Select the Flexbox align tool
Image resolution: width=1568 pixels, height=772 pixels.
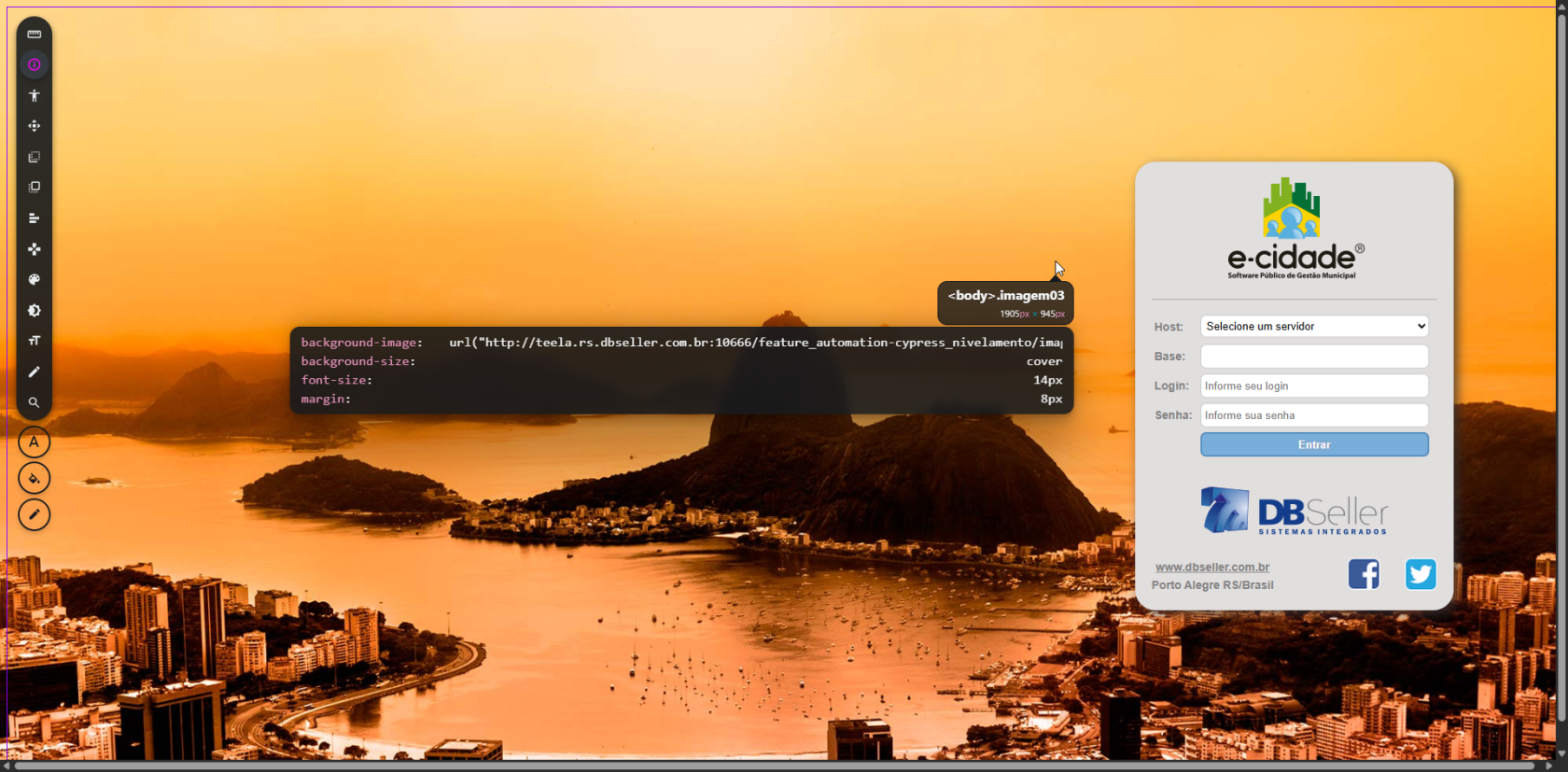tap(35, 218)
